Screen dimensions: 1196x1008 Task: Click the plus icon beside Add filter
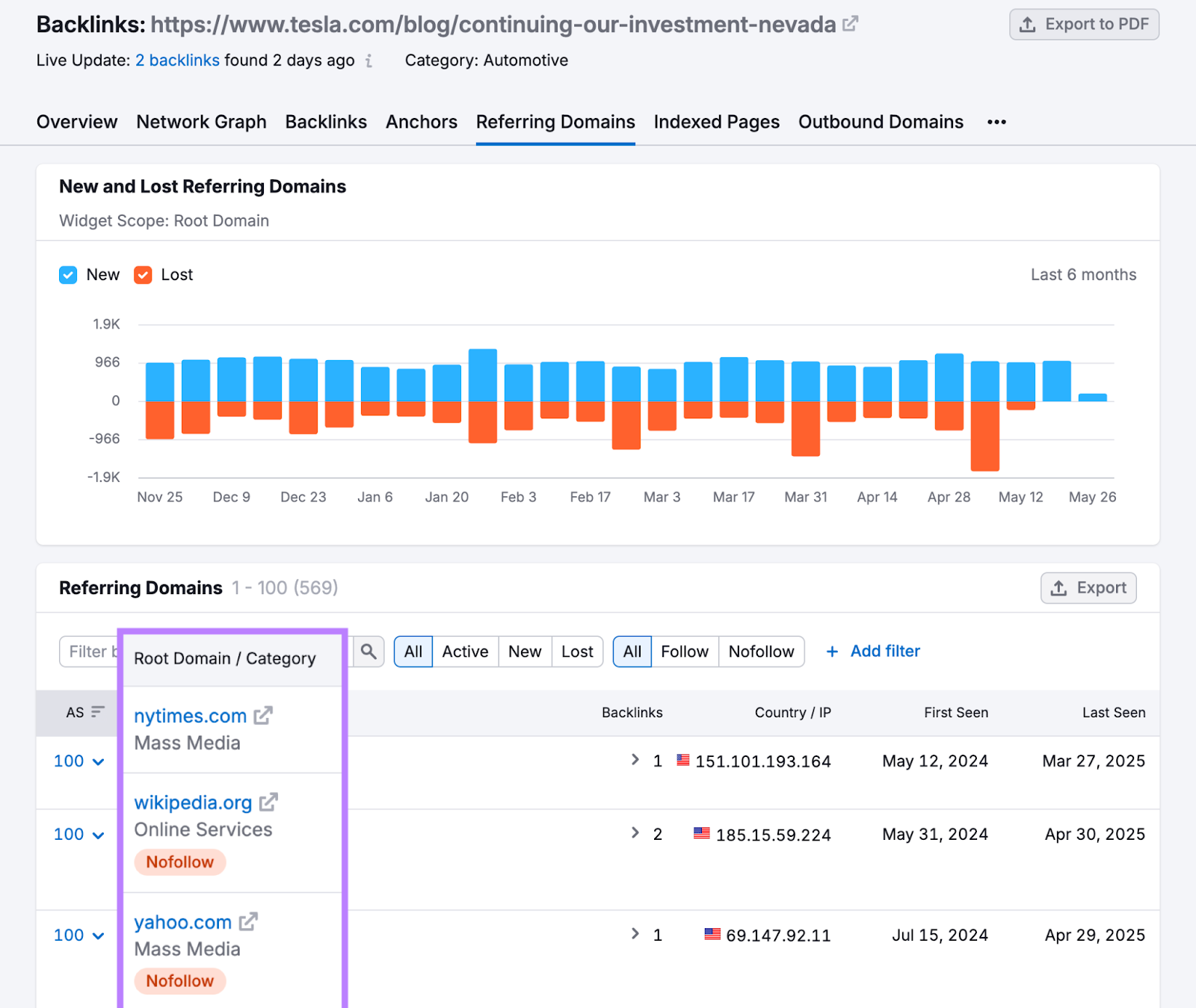click(x=832, y=651)
